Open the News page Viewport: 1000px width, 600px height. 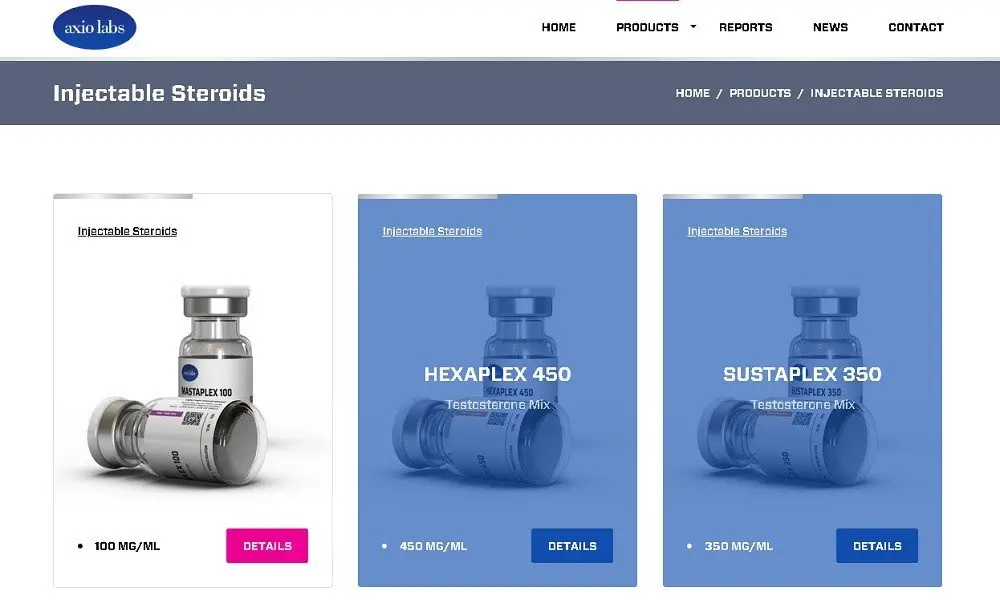[x=830, y=27]
